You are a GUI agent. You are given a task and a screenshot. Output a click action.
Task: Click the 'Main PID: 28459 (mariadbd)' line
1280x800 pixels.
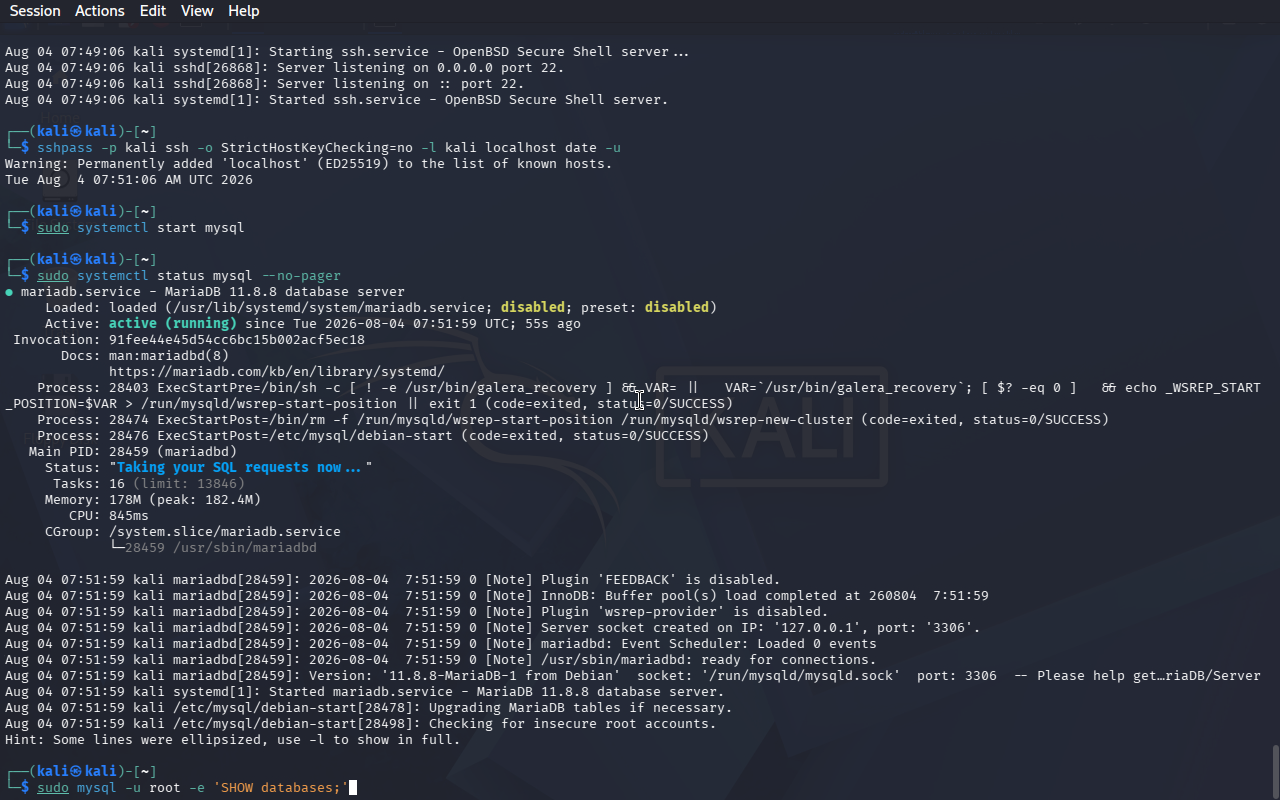pyautogui.click(x=133, y=451)
